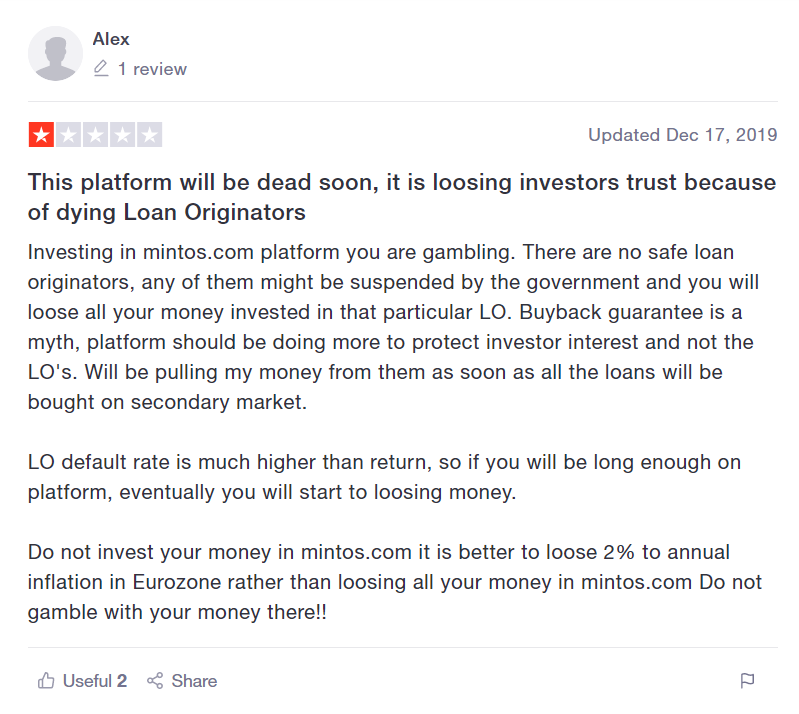Open the review title about dying Loan Originators
The image size is (799, 714).
(402, 197)
